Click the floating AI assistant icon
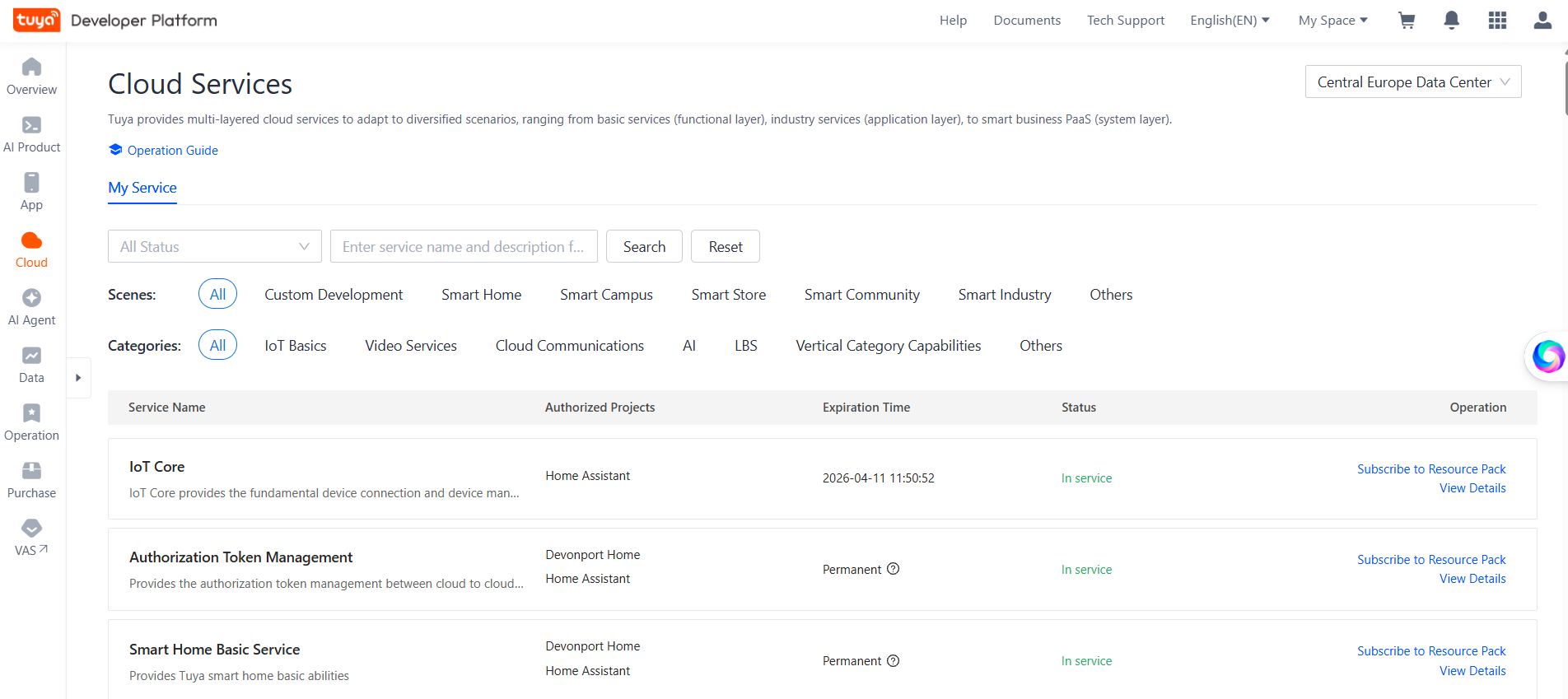Screen dimensions: 1568x699 tap(1547, 356)
